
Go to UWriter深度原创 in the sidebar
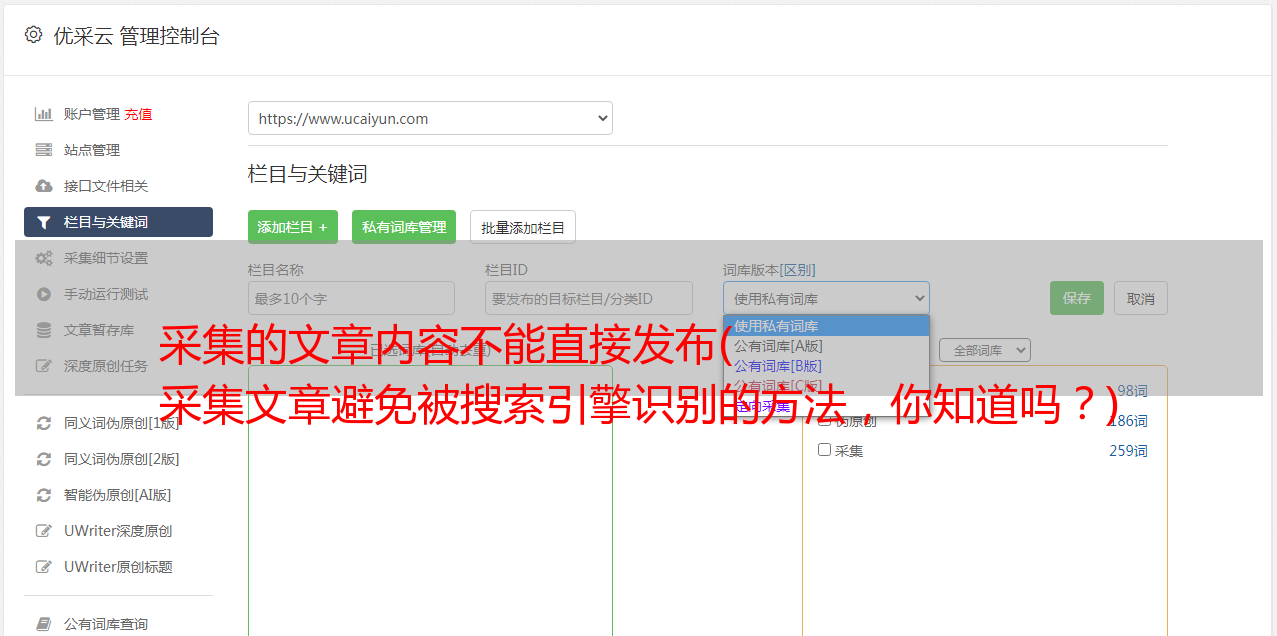point(118,531)
